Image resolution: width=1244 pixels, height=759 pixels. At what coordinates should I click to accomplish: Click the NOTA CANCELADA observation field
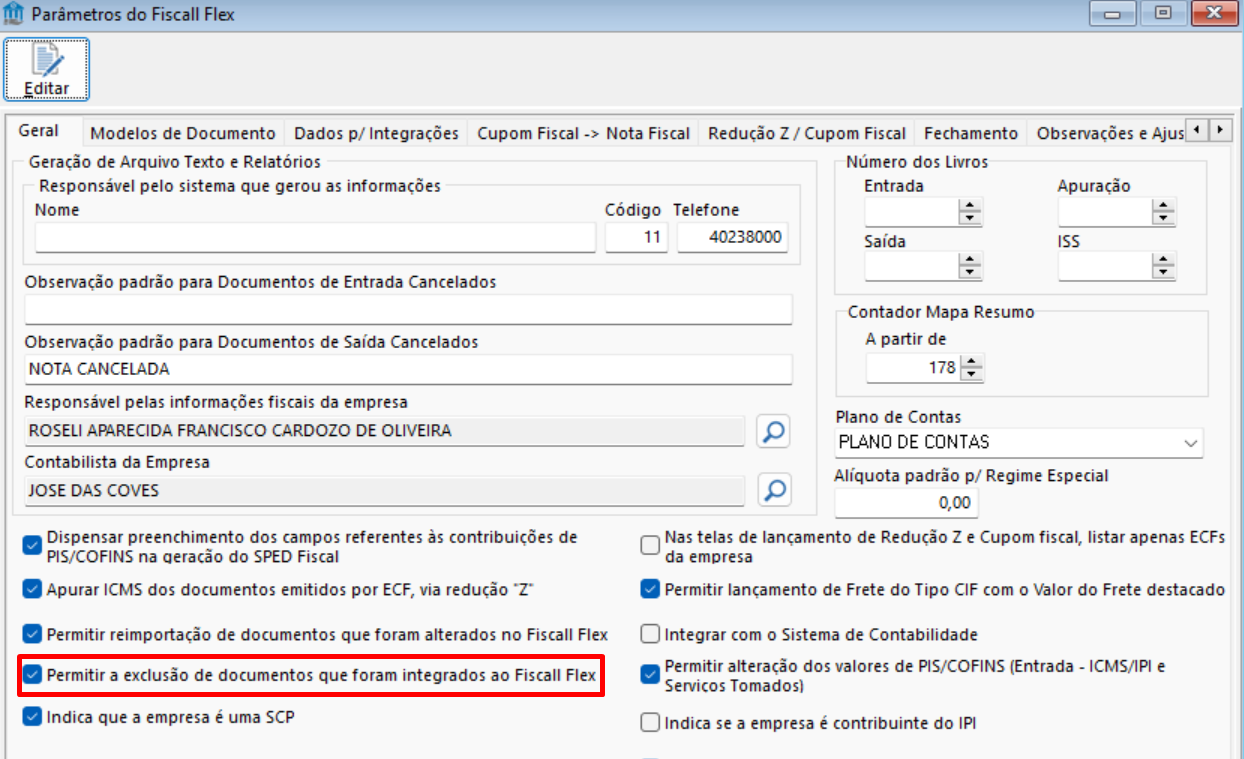coord(409,369)
